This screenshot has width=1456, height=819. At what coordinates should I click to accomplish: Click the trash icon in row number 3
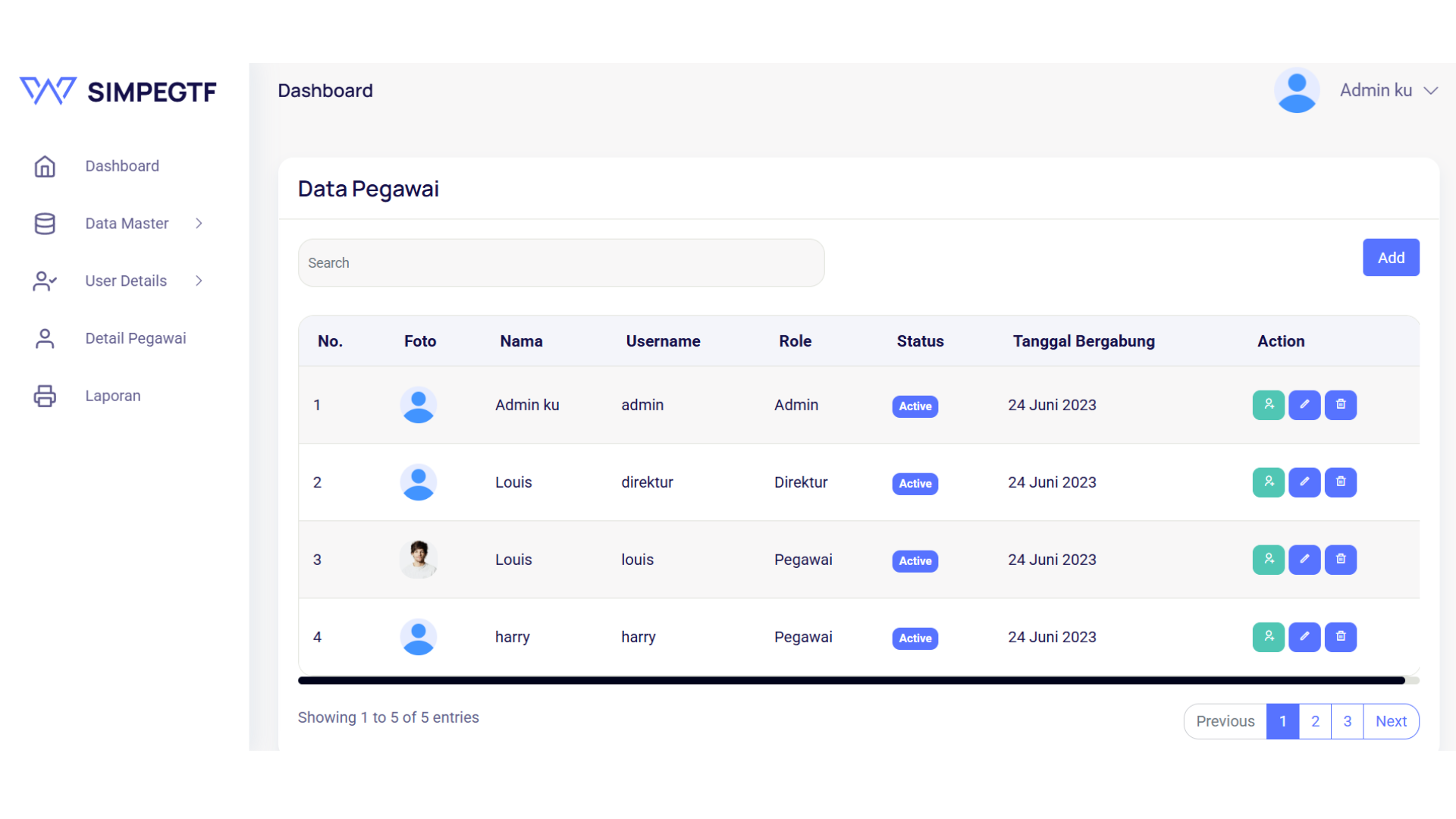pyautogui.click(x=1341, y=560)
